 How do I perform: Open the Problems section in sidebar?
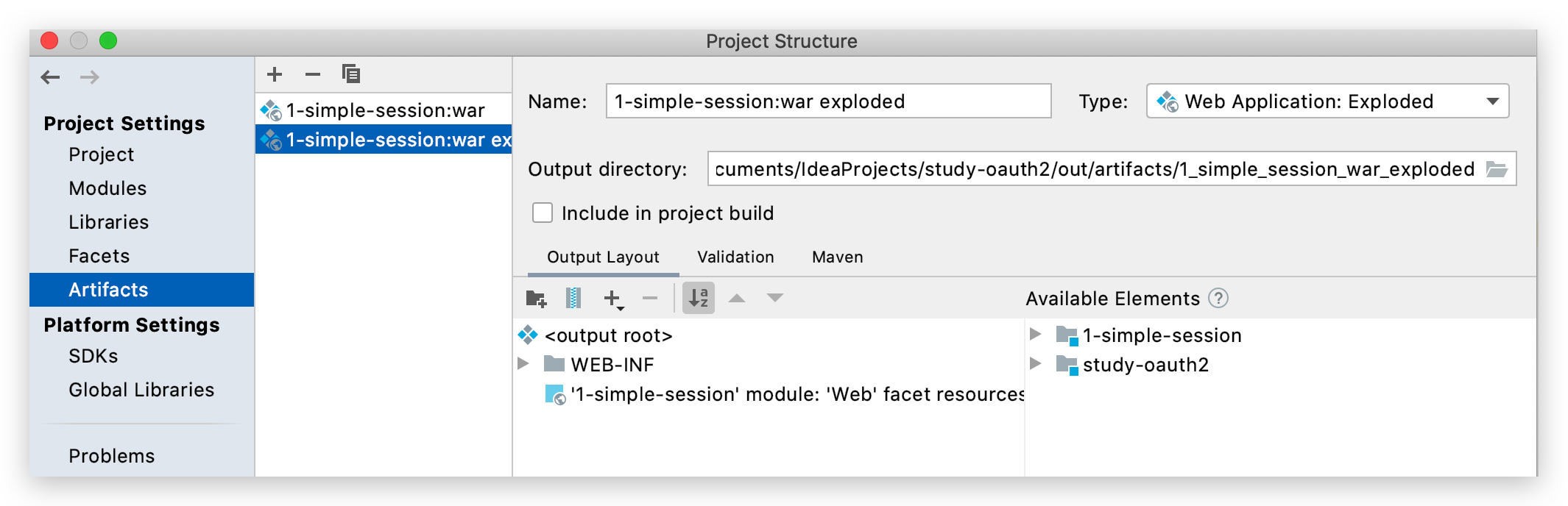click(111, 456)
